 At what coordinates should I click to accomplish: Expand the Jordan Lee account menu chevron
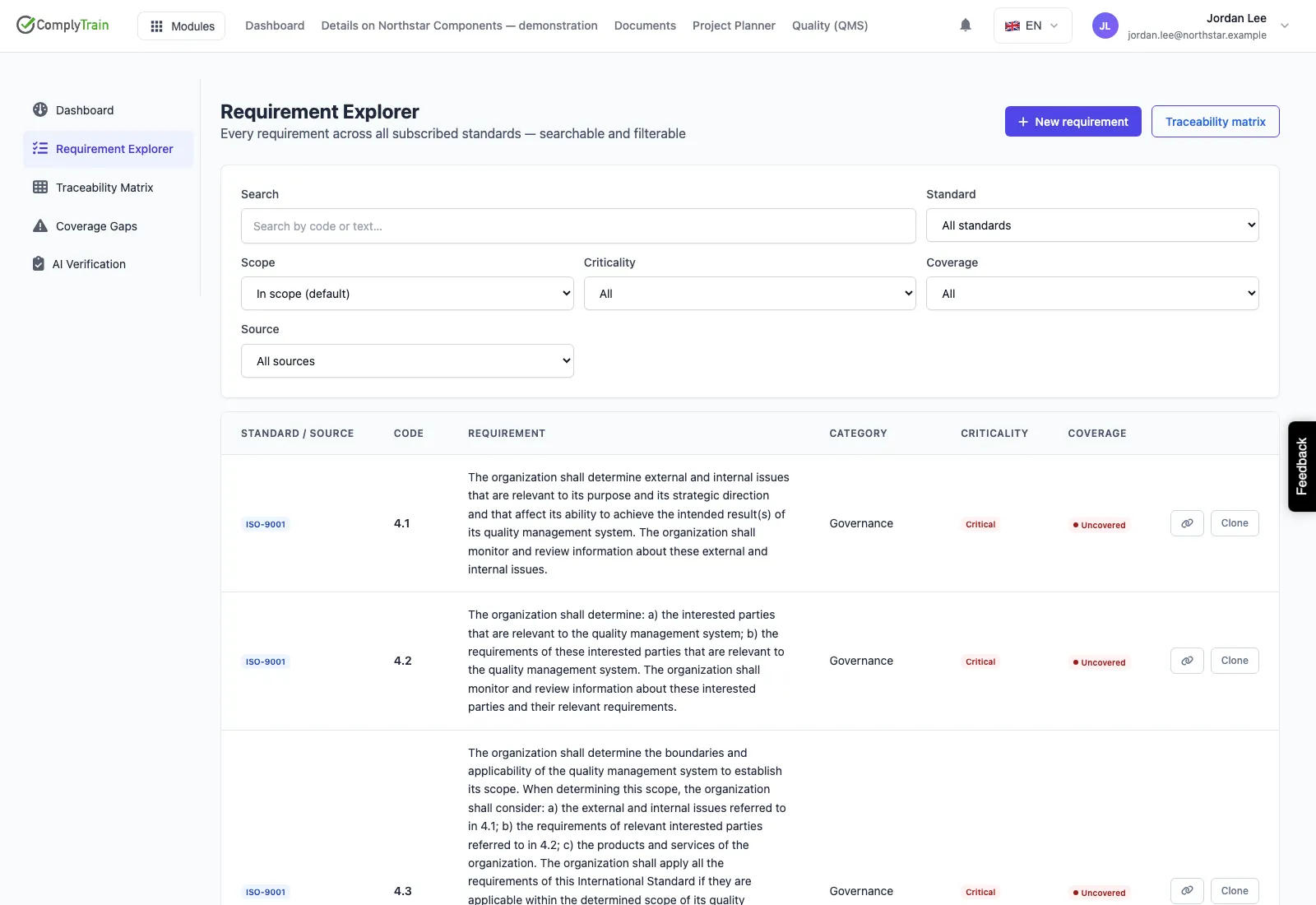[1285, 26]
